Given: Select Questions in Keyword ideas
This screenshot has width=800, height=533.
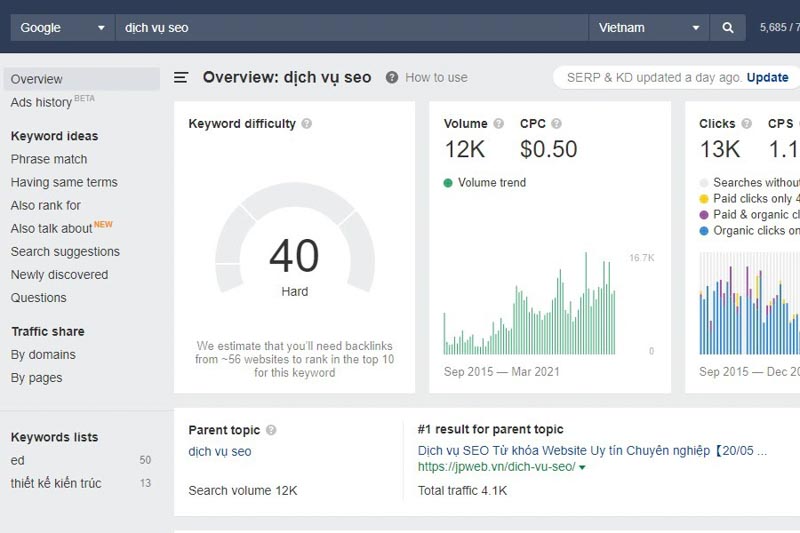Looking at the screenshot, I should [38, 298].
